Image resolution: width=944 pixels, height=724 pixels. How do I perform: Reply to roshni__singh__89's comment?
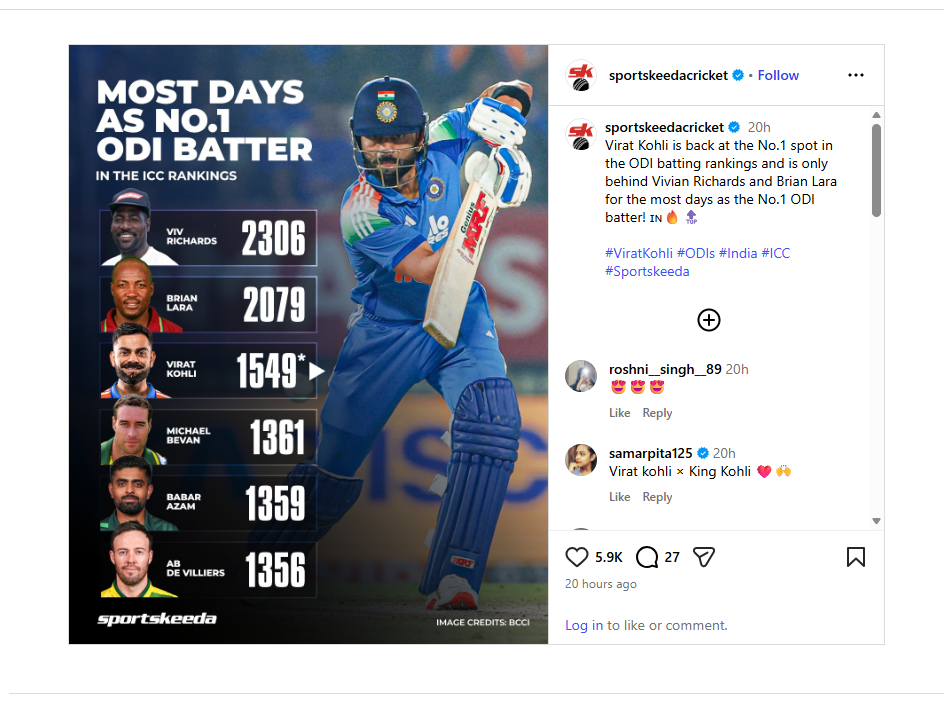click(657, 413)
